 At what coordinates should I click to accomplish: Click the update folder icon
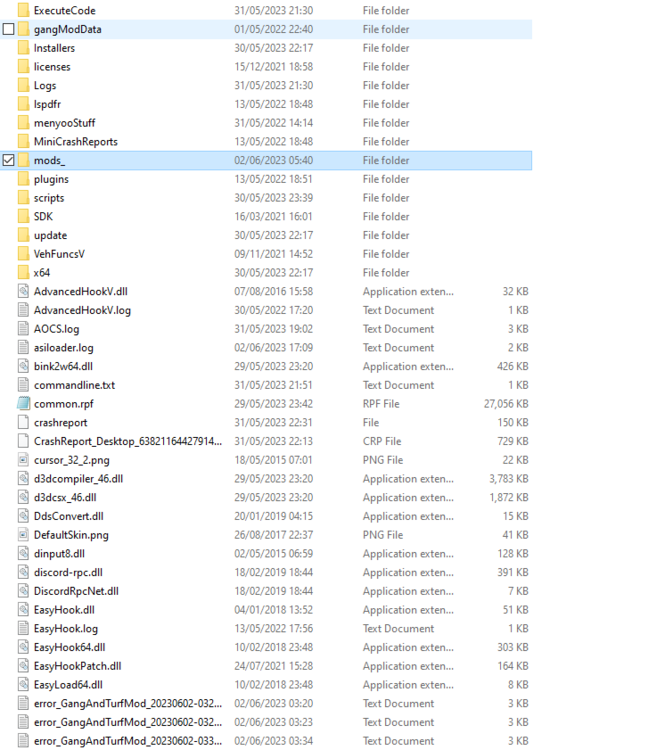pos(23,235)
